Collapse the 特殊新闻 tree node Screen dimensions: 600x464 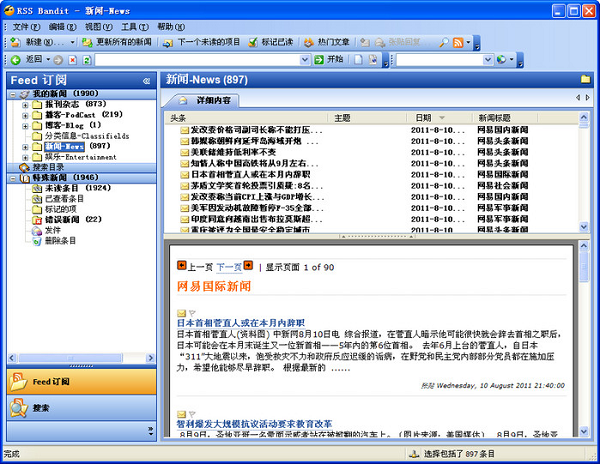tap(13, 178)
